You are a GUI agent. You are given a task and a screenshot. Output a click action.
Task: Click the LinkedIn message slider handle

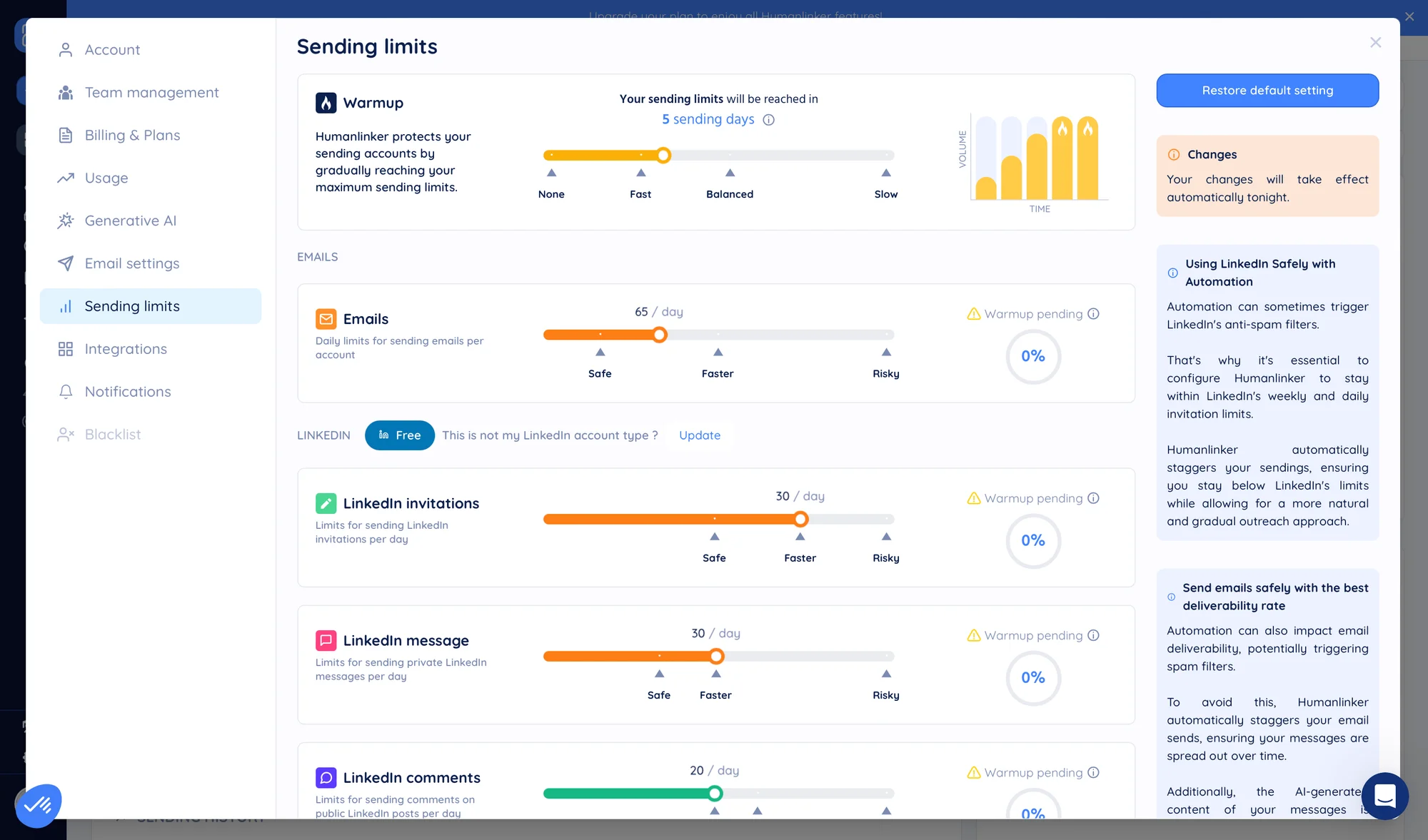click(716, 656)
